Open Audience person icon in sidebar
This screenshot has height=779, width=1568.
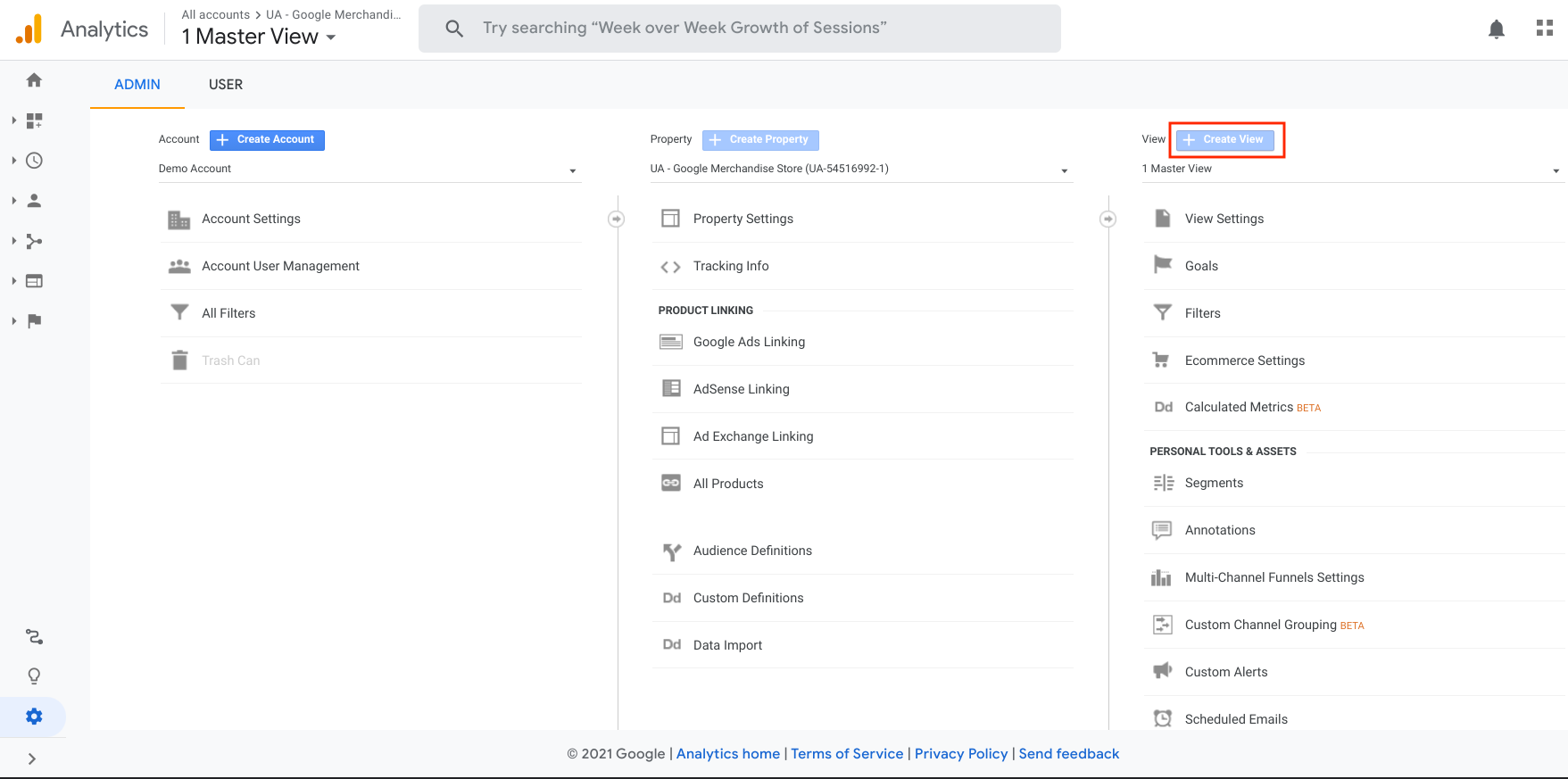click(34, 201)
